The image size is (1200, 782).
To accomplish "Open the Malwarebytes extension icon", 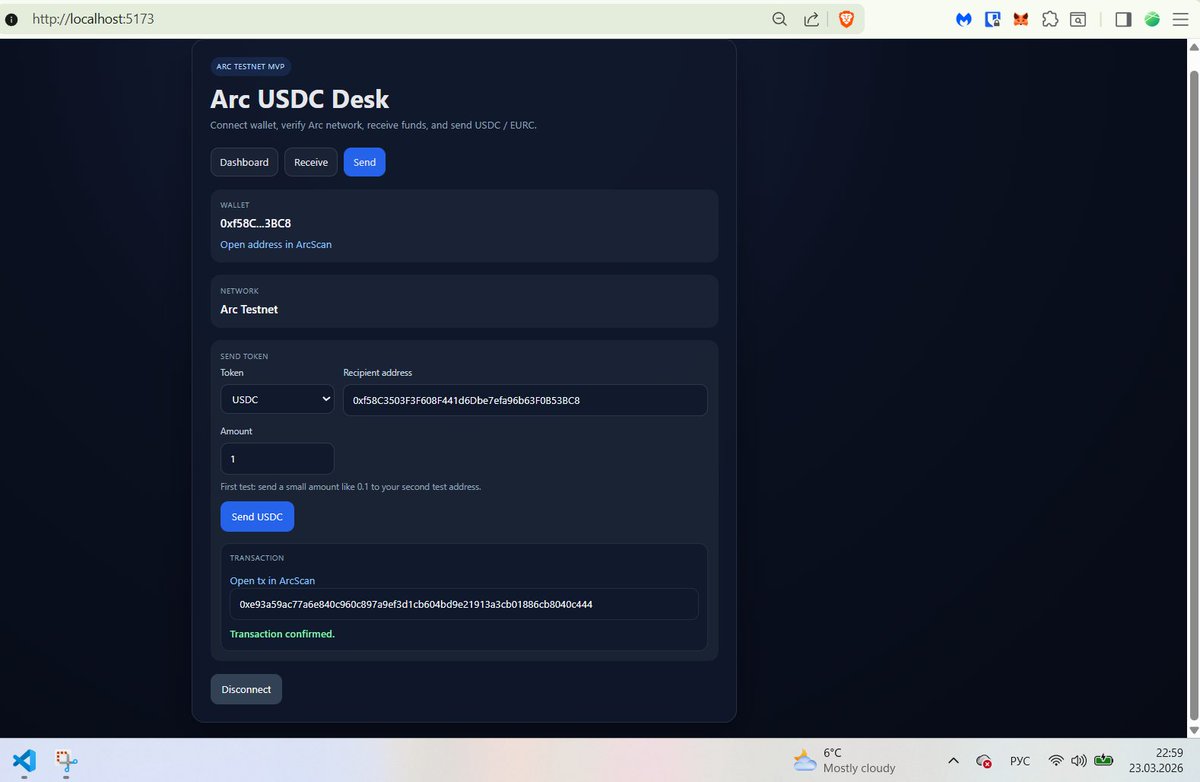I will (964, 19).
